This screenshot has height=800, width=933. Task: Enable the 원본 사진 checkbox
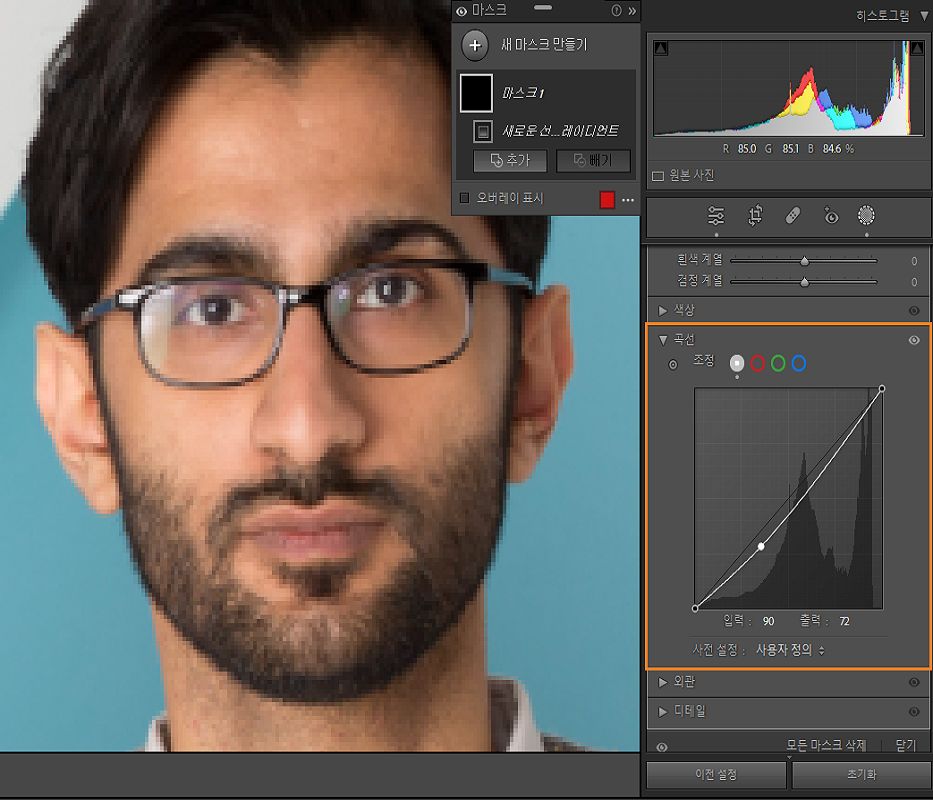(x=658, y=176)
